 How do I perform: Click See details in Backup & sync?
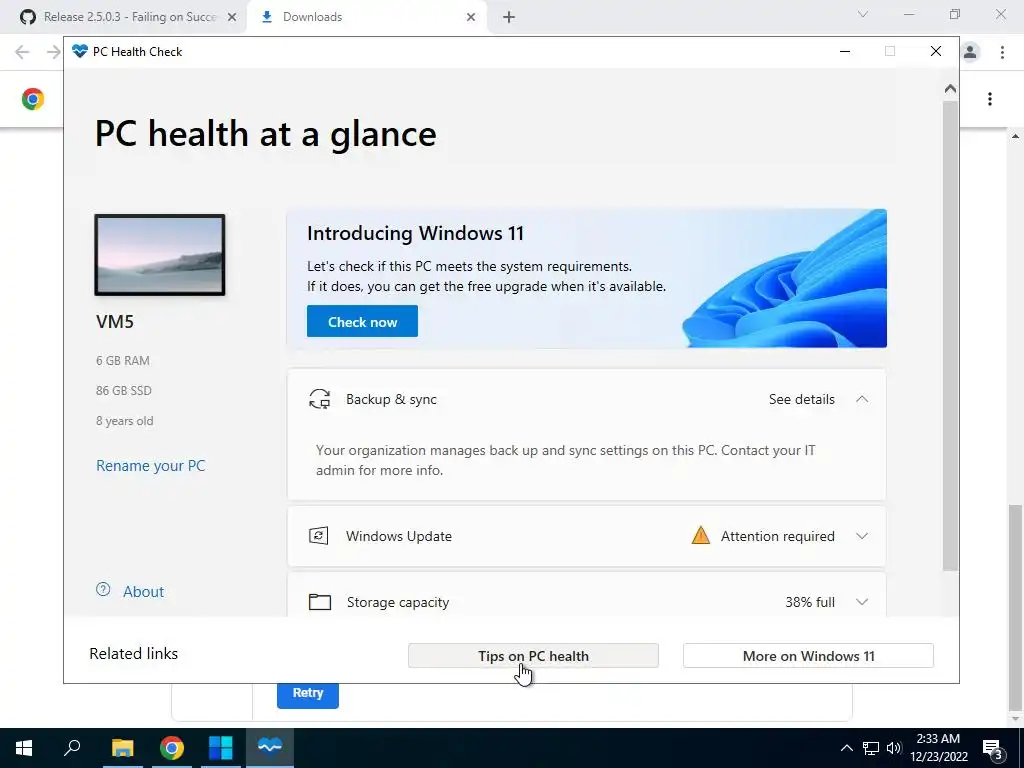(801, 399)
